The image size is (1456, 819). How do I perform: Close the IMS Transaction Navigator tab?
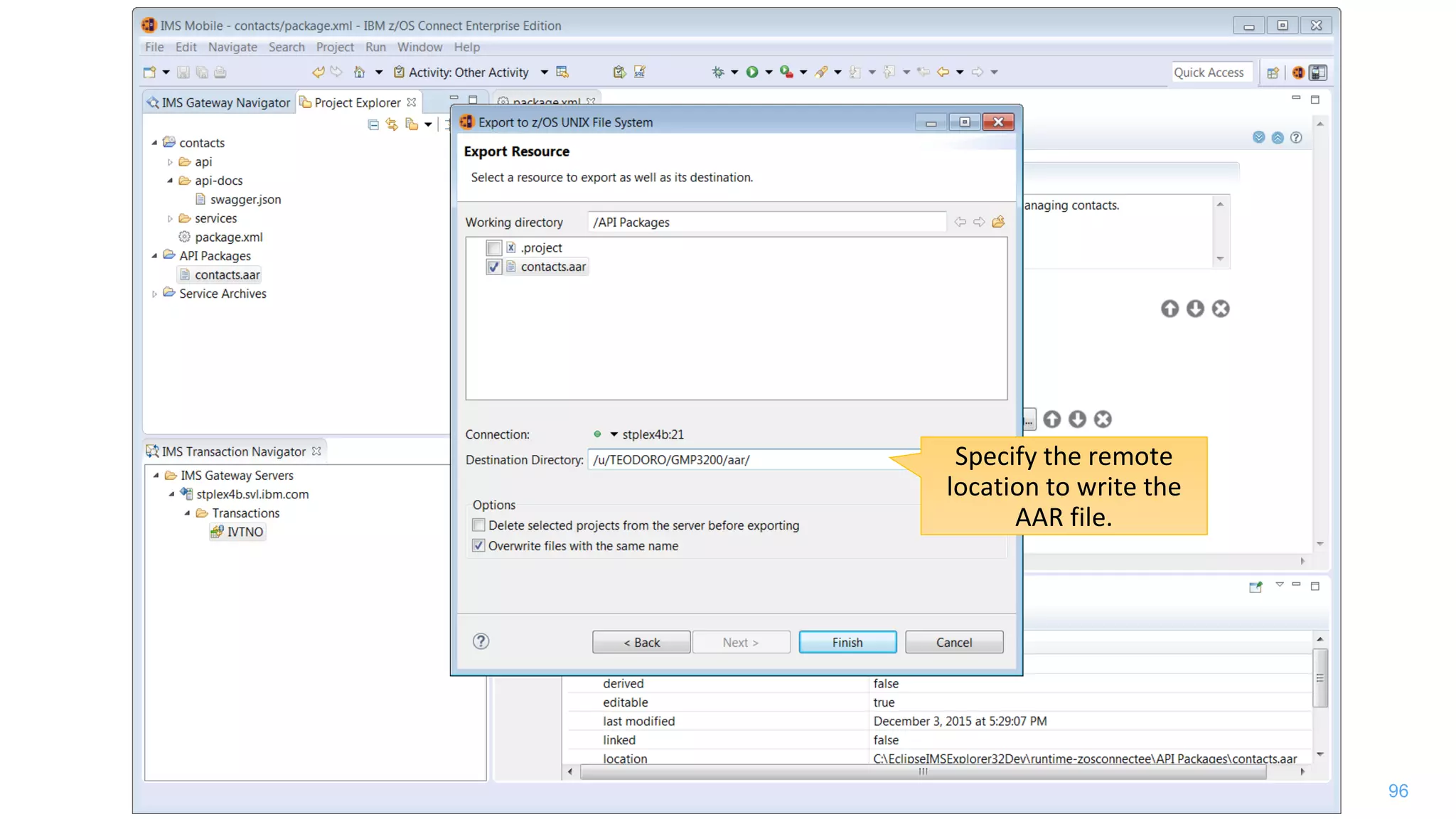point(316,451)
